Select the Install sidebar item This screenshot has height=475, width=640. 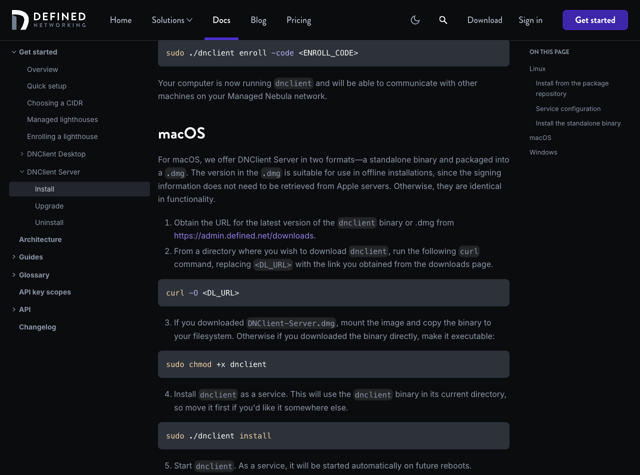(79, 189)
